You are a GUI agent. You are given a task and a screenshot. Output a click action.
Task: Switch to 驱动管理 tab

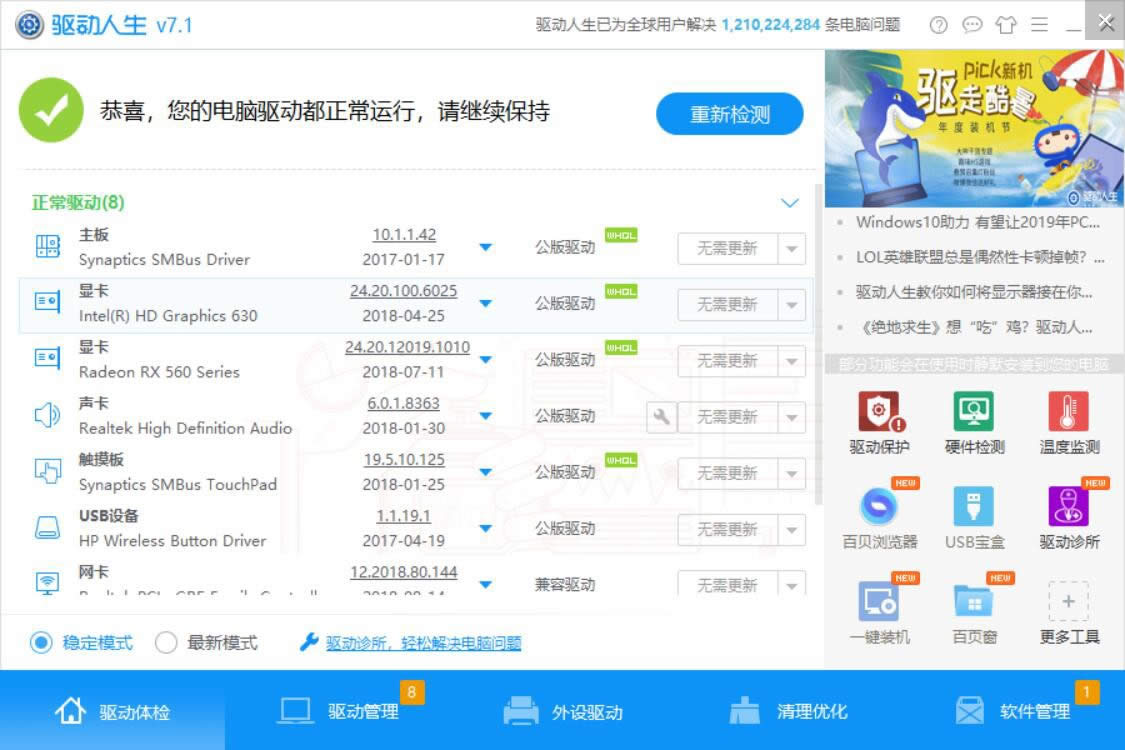337,711
